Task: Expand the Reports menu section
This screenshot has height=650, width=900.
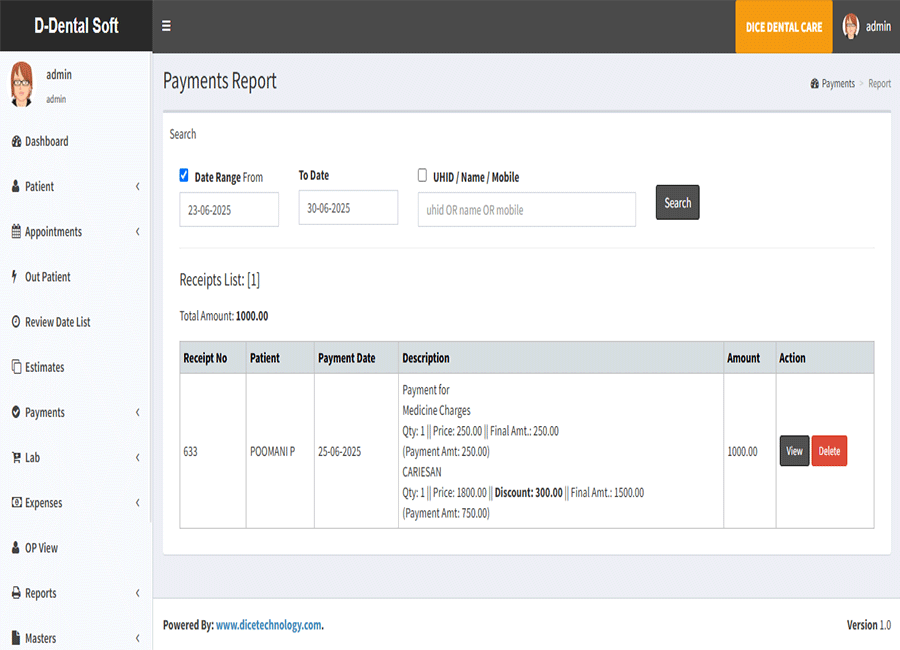Action: [x=40, y=593]
